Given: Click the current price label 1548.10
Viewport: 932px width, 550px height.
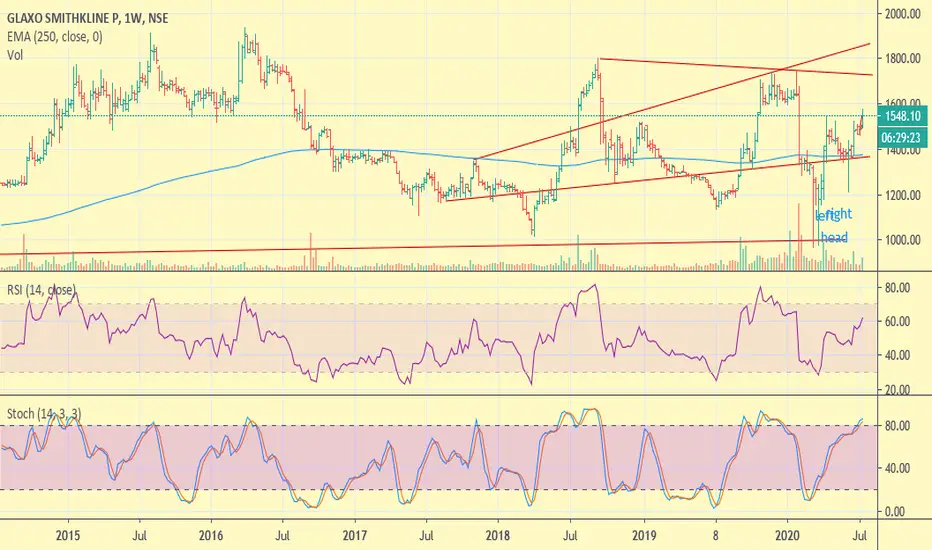Looking at the screenshot, I should pos(902,117).
